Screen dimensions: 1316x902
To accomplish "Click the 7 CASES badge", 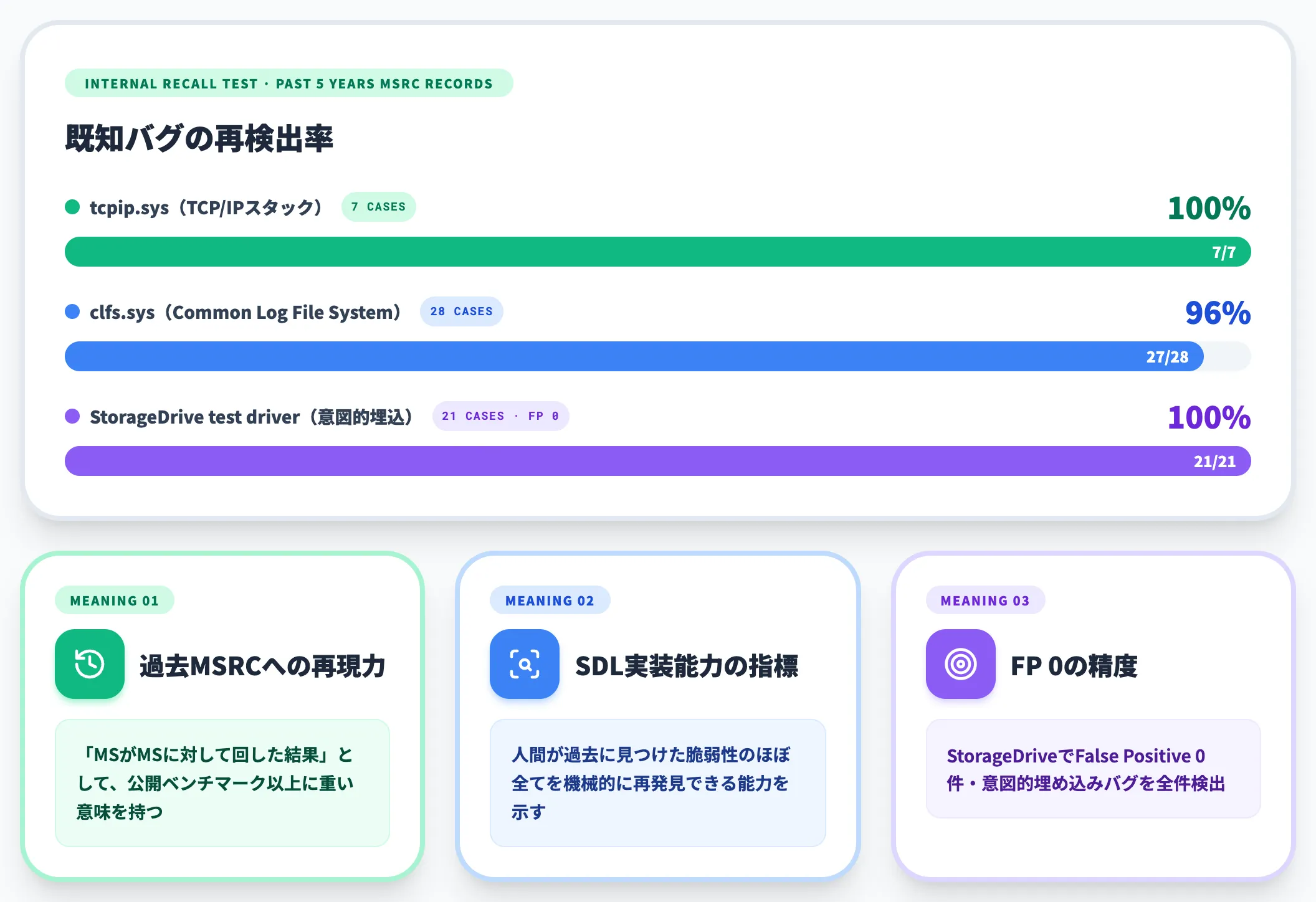I will tap(379, 207).
